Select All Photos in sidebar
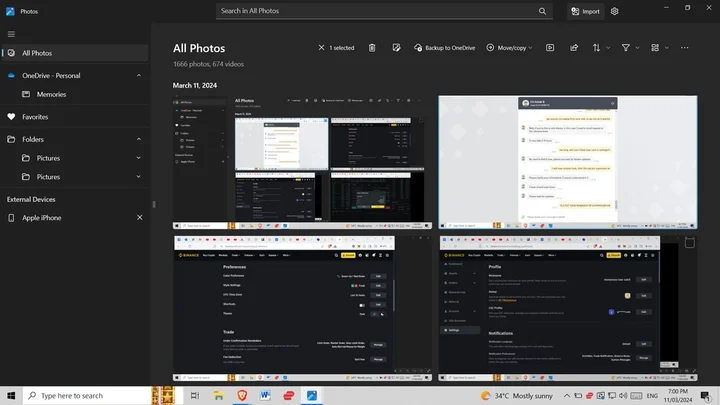720x405 pixels. pos(75,53)
